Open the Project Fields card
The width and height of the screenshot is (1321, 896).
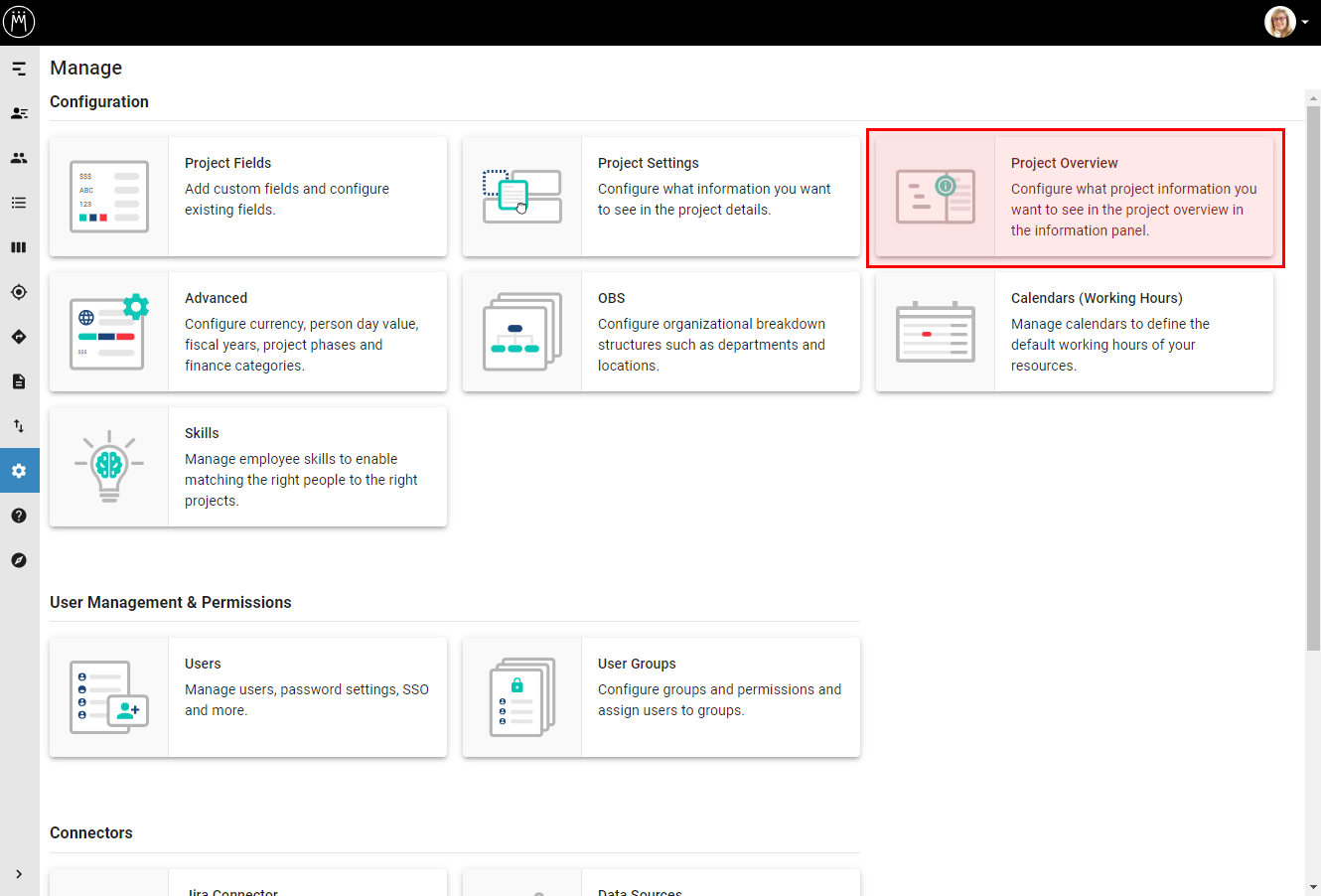click(248, 197)
